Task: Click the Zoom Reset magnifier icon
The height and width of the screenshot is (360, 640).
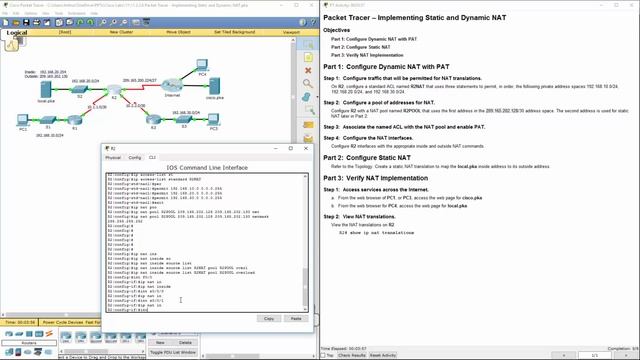Action: coord(113,22)
